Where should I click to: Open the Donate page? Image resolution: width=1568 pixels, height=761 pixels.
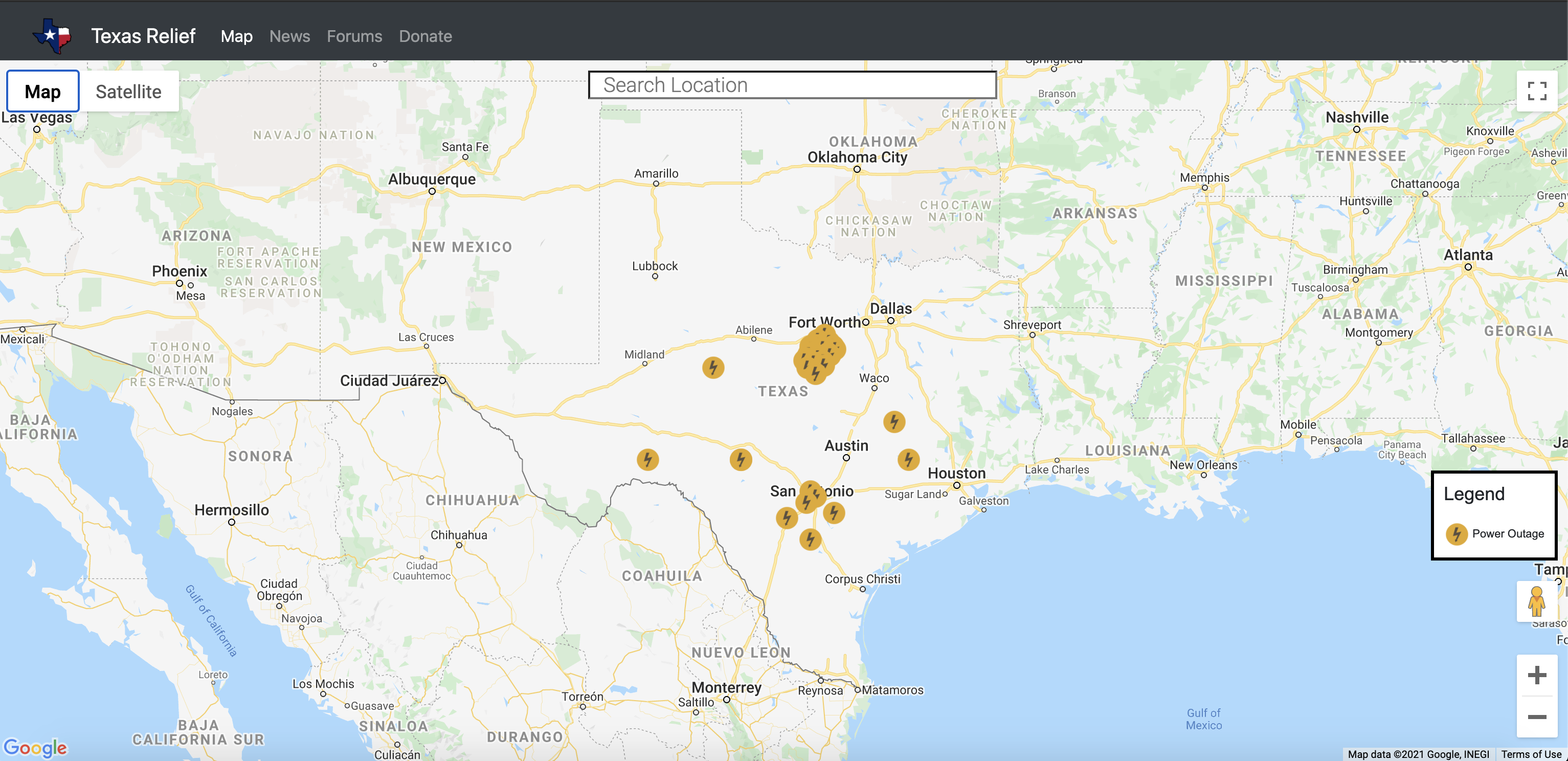(425, 36)
